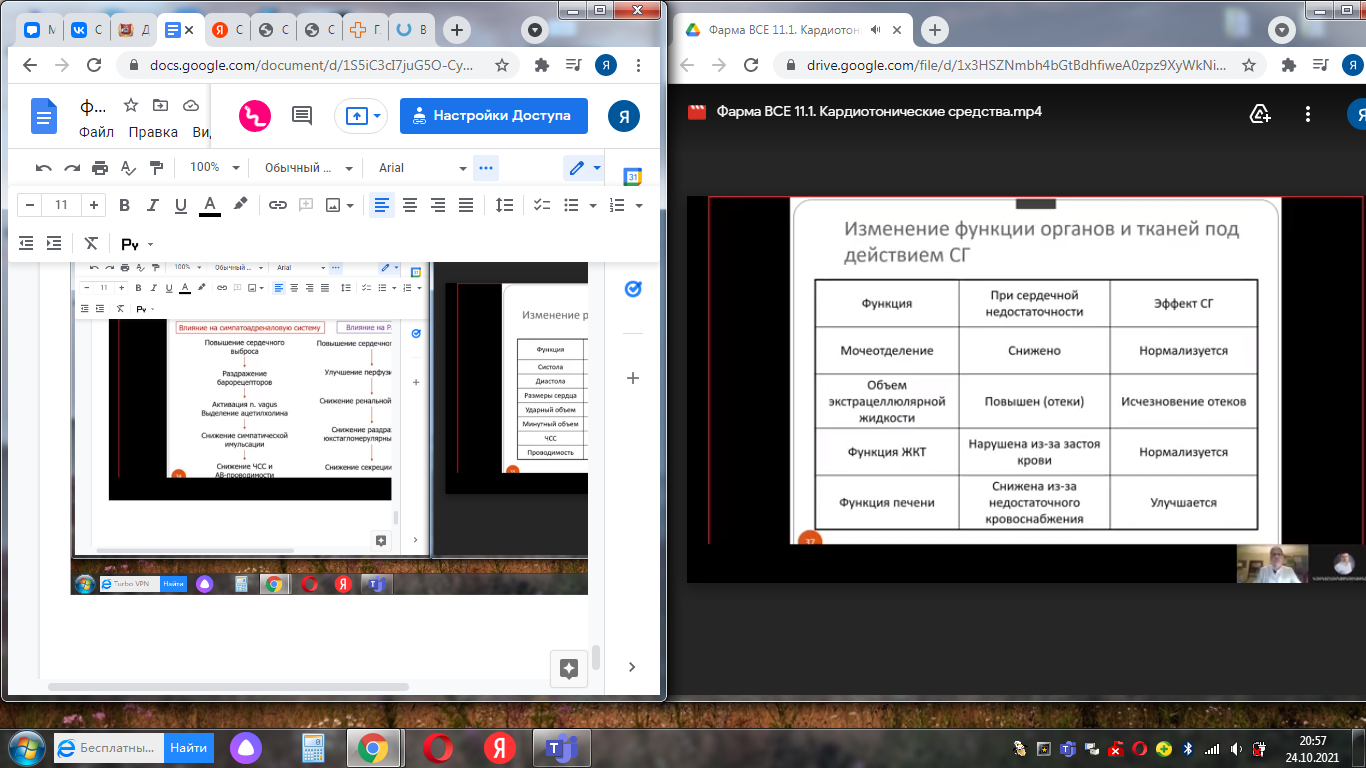Image resolution: width=1366 pixels, height=768 pixels.
Task: Open Google Tasks side panel icon
Action: [632, 289]
